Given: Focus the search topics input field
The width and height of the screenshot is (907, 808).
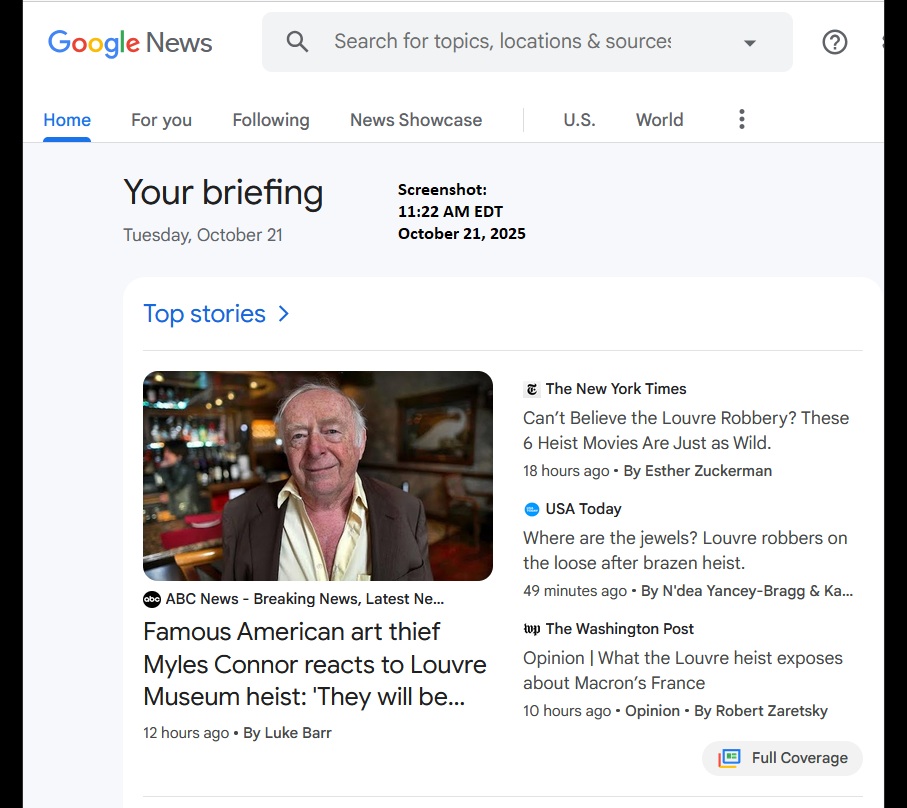Looking at the screenshot, I should tap(502, 42).
